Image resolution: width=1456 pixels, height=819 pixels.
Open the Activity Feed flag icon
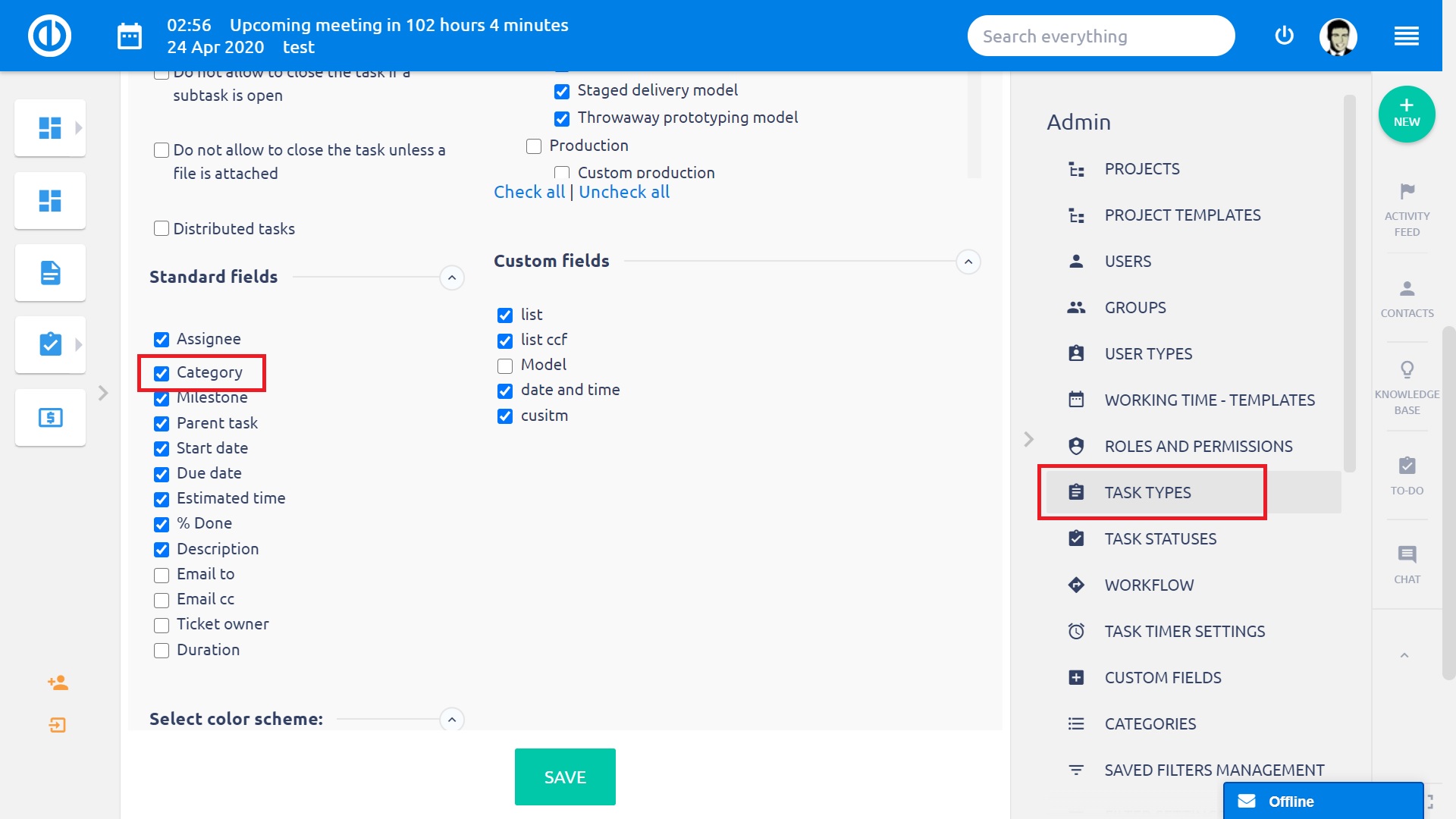coord(1407,191)
